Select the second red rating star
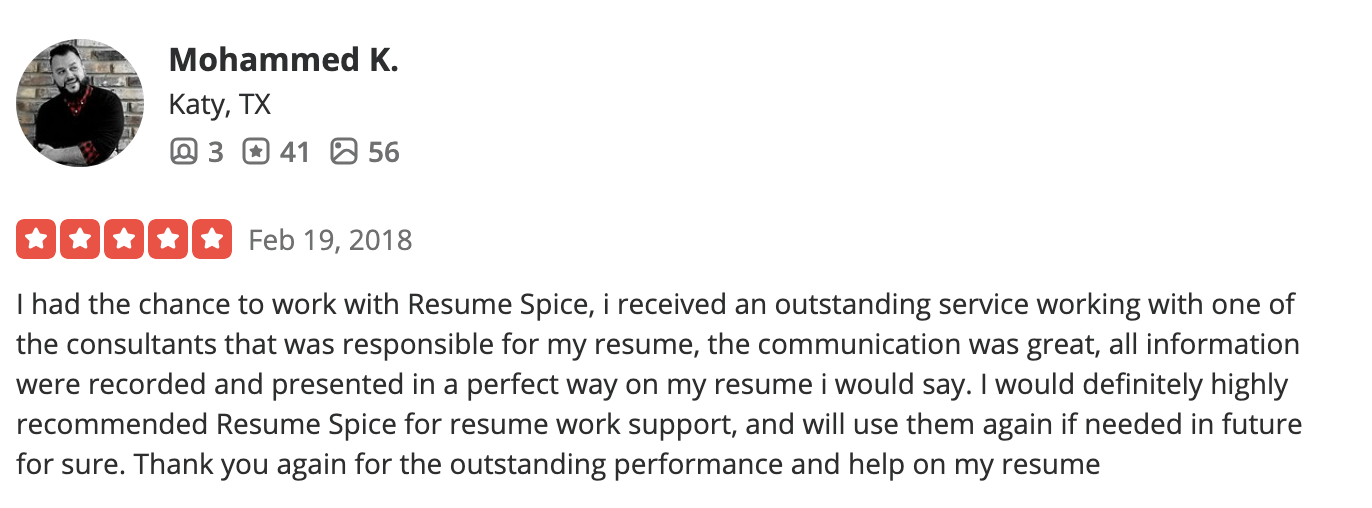1372x508 pixels. click(80, 240)
